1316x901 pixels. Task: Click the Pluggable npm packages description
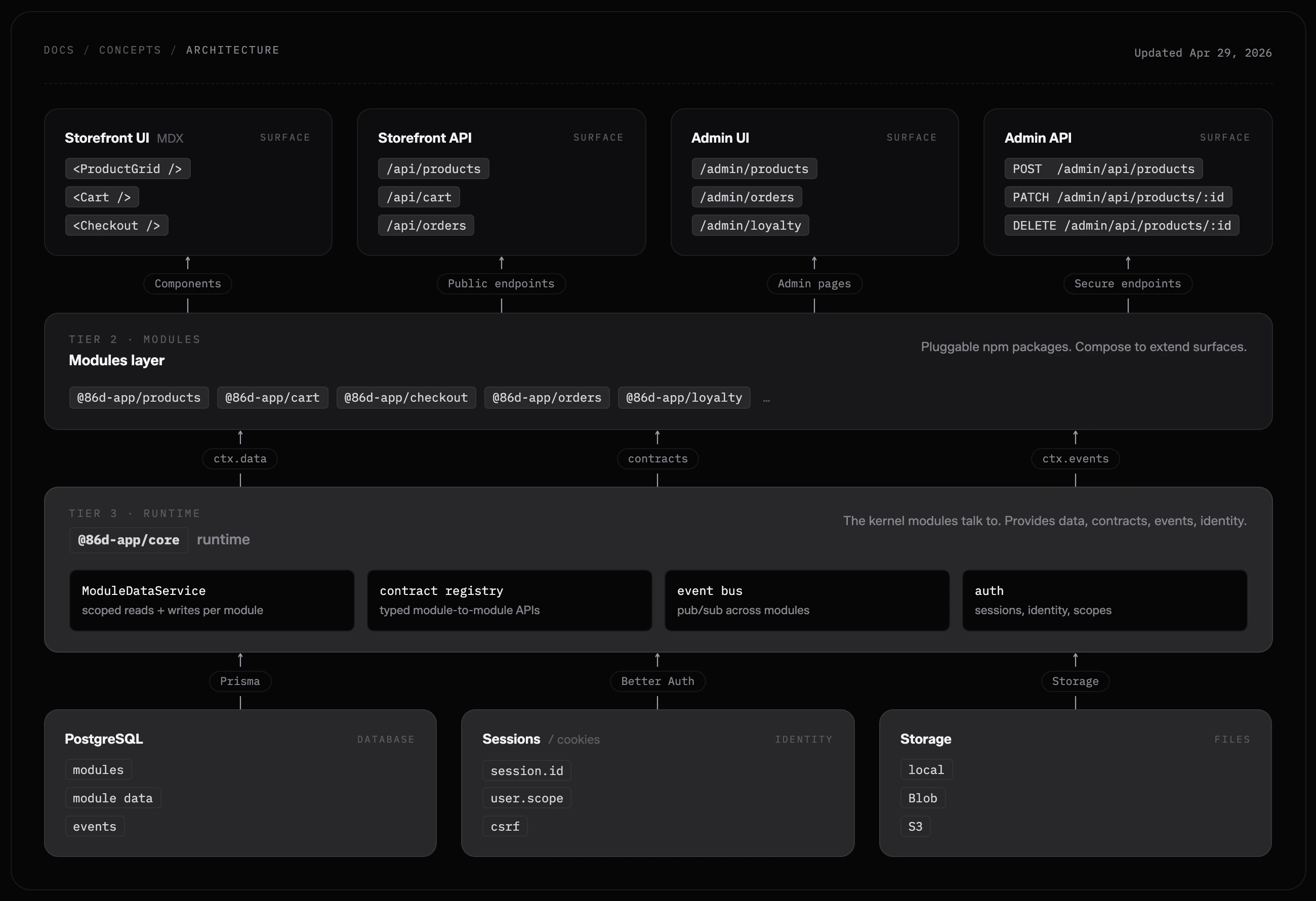point(1084,347)
